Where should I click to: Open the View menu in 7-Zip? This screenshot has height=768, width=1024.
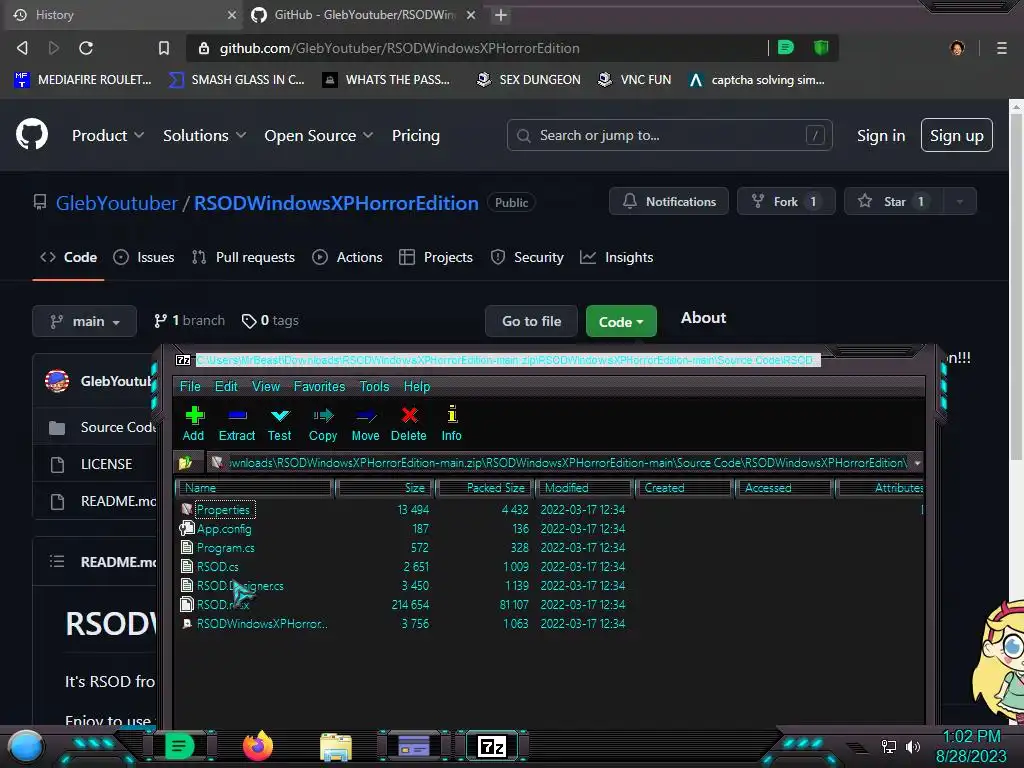click(266, 386)
